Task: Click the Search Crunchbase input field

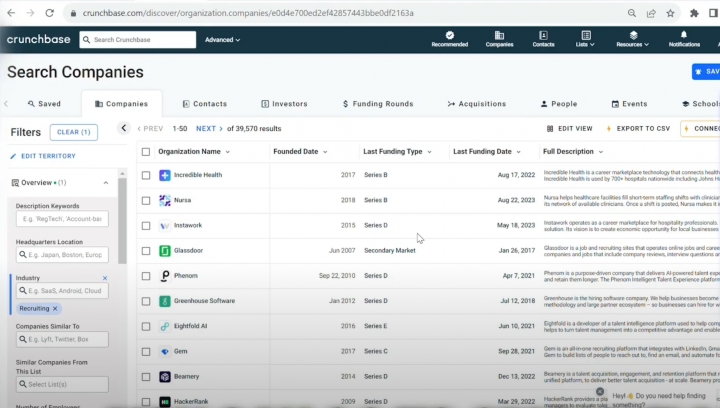Action: click(x=138, y=40)
